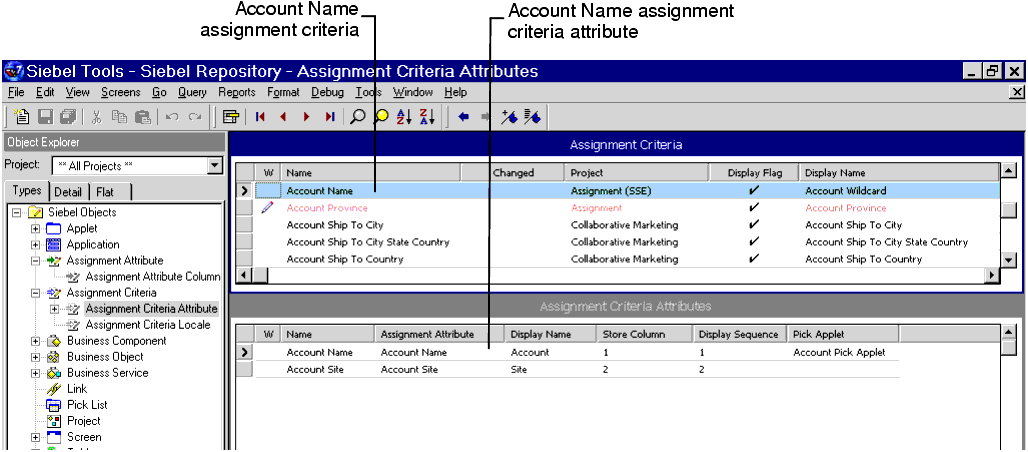Expand the Business Object tree node
Screen dimensions: 1028x452
click(x=35, y=357)
